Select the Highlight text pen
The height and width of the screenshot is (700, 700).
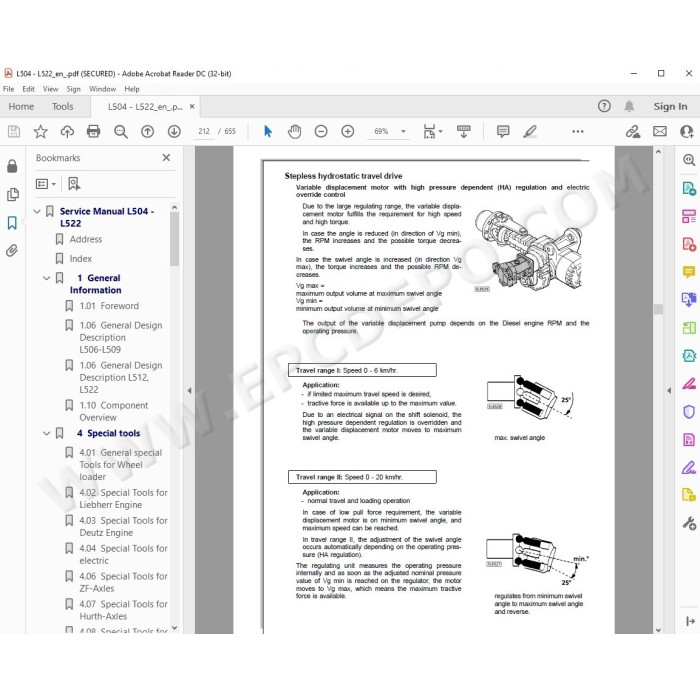[x=530, y=131]
